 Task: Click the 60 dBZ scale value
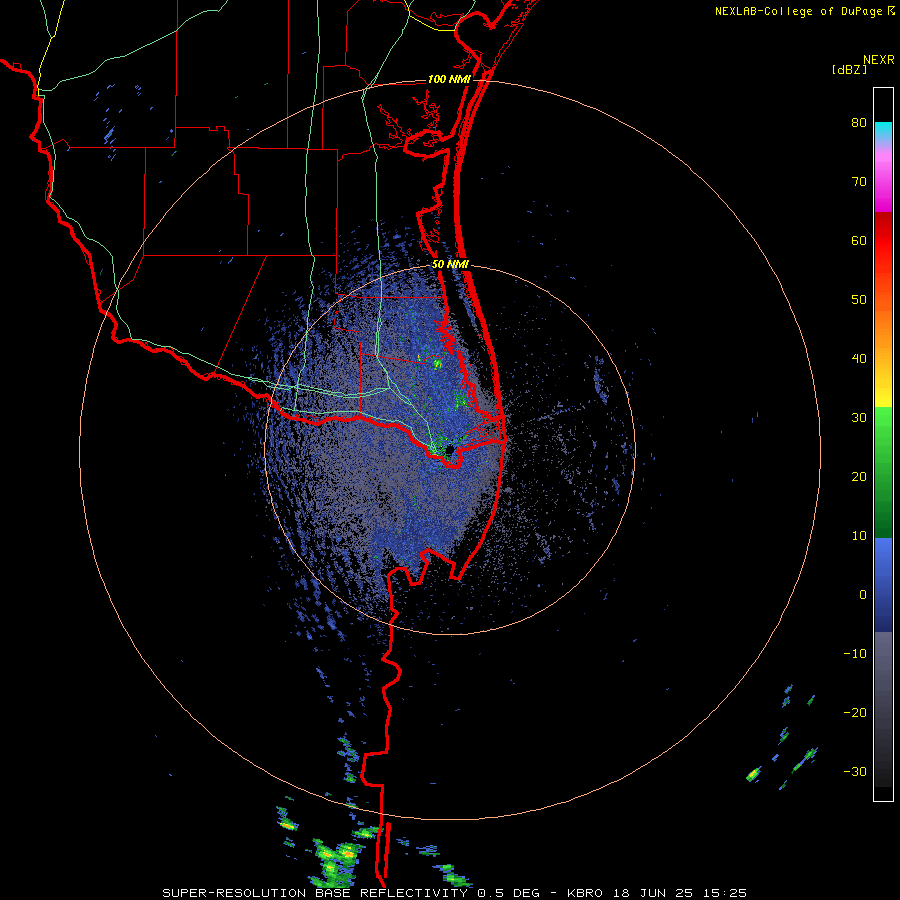tap(859, 240)
